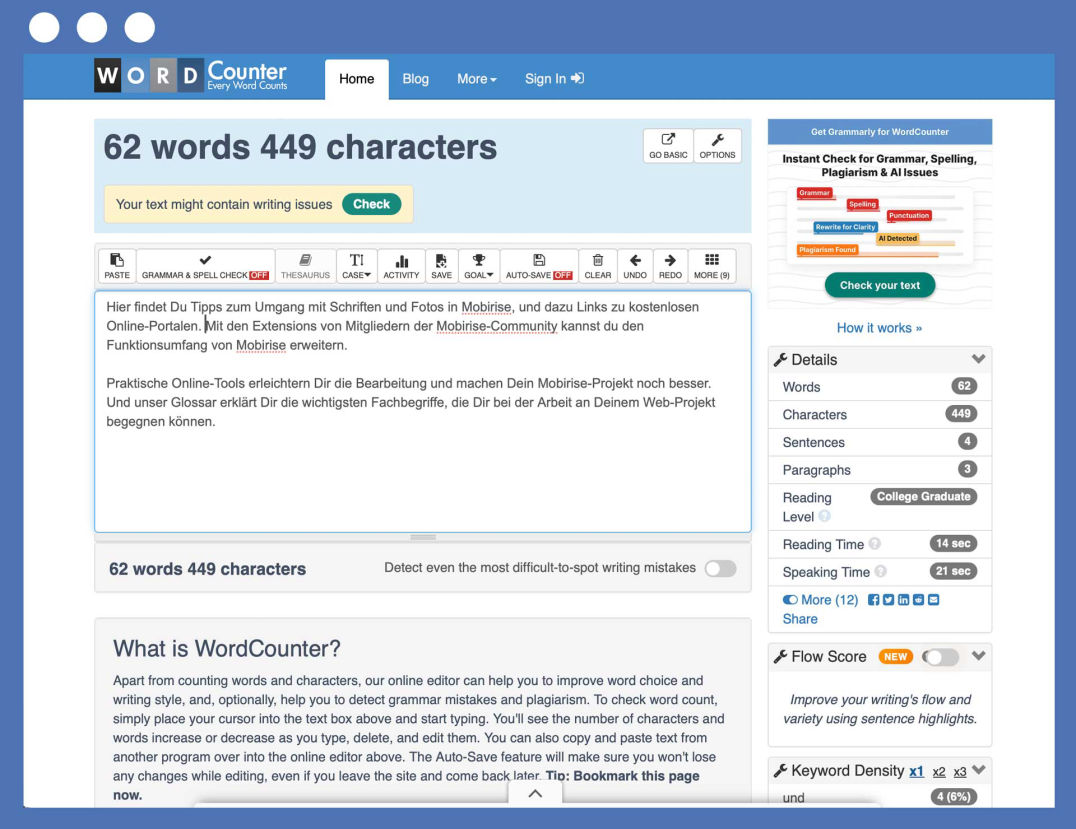Click the green Check button
The height and width of the screenshot is (829, 1076).
coord(371,204)
